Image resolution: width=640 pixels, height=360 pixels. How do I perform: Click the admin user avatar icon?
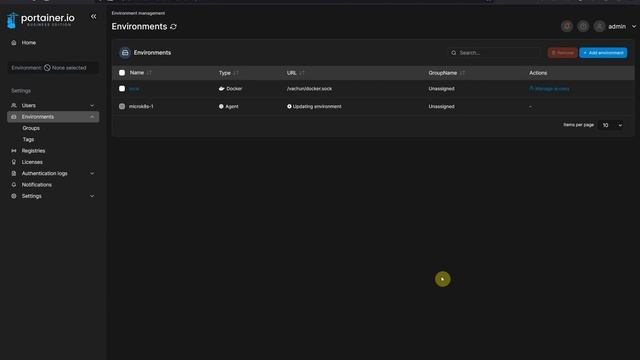pos(599,26)
